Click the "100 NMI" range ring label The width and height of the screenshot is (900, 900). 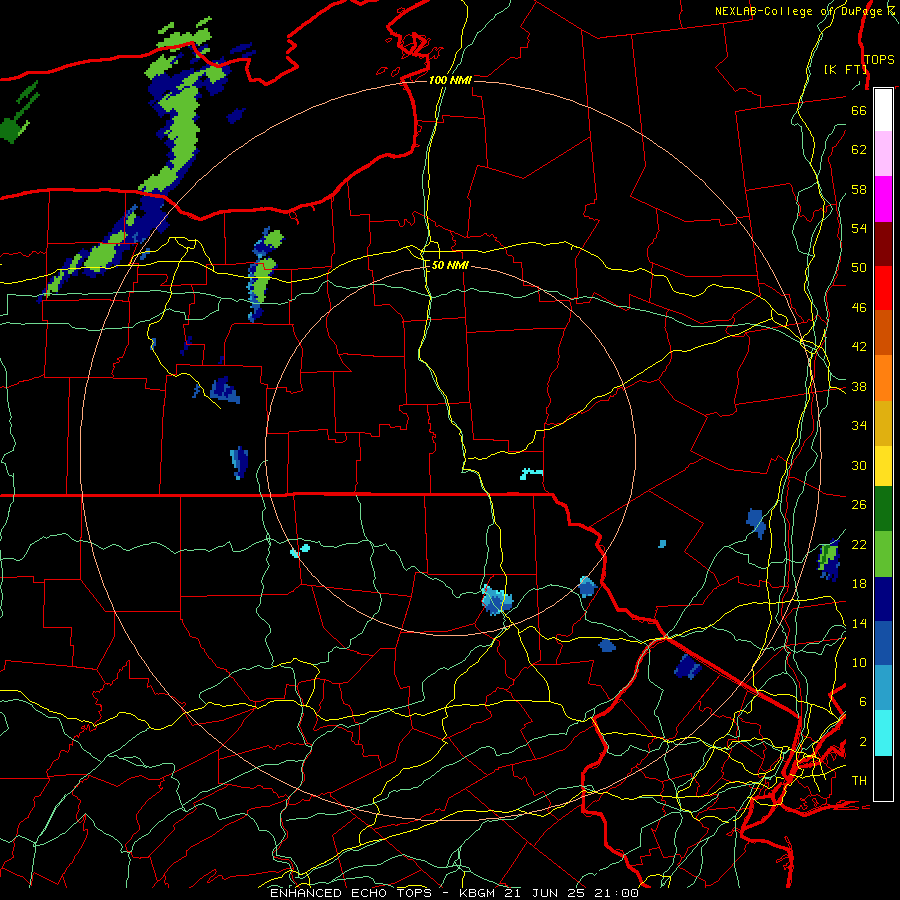pos(450,80)
